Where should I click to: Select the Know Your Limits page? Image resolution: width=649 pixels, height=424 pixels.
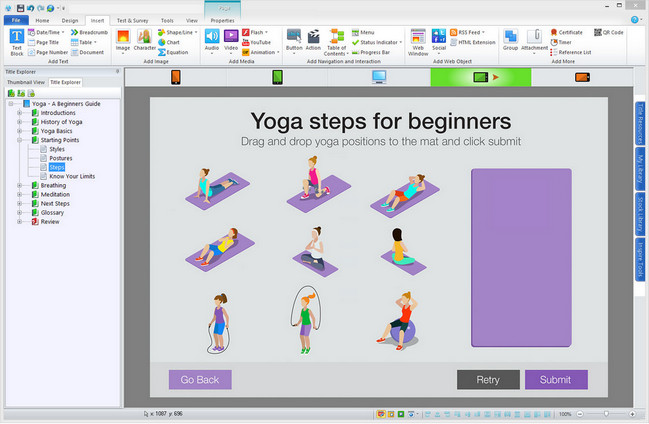coord(70,176)
